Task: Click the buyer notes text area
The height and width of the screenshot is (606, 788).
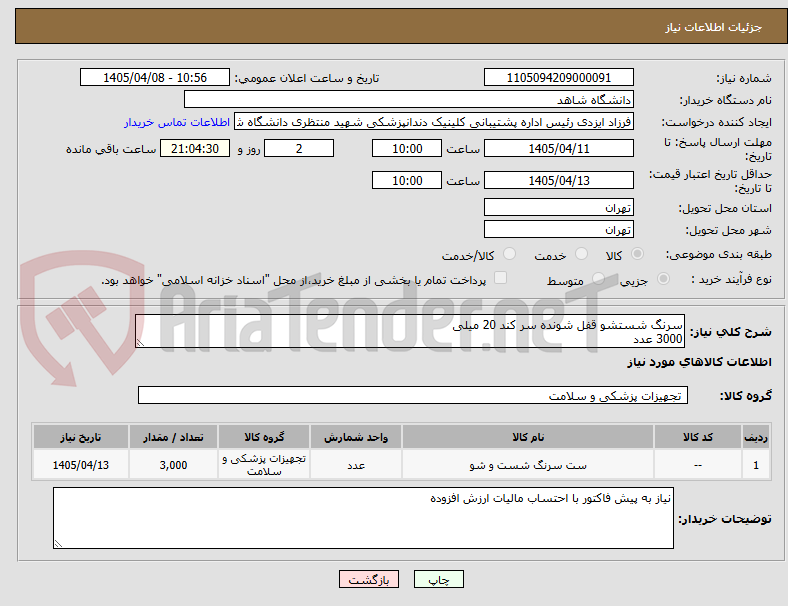Action: 363,518
